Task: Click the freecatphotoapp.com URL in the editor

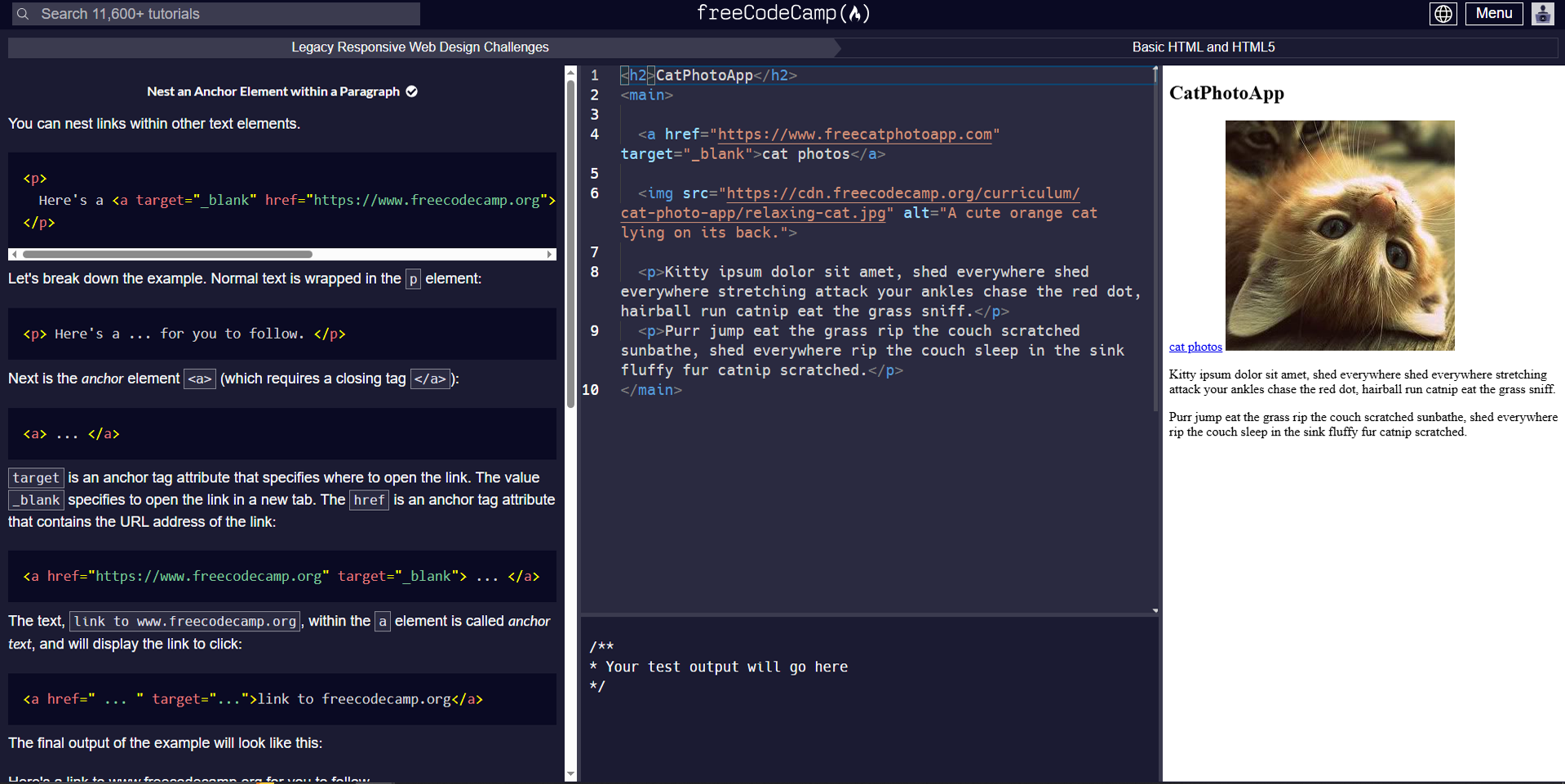Action: (855, 134)
